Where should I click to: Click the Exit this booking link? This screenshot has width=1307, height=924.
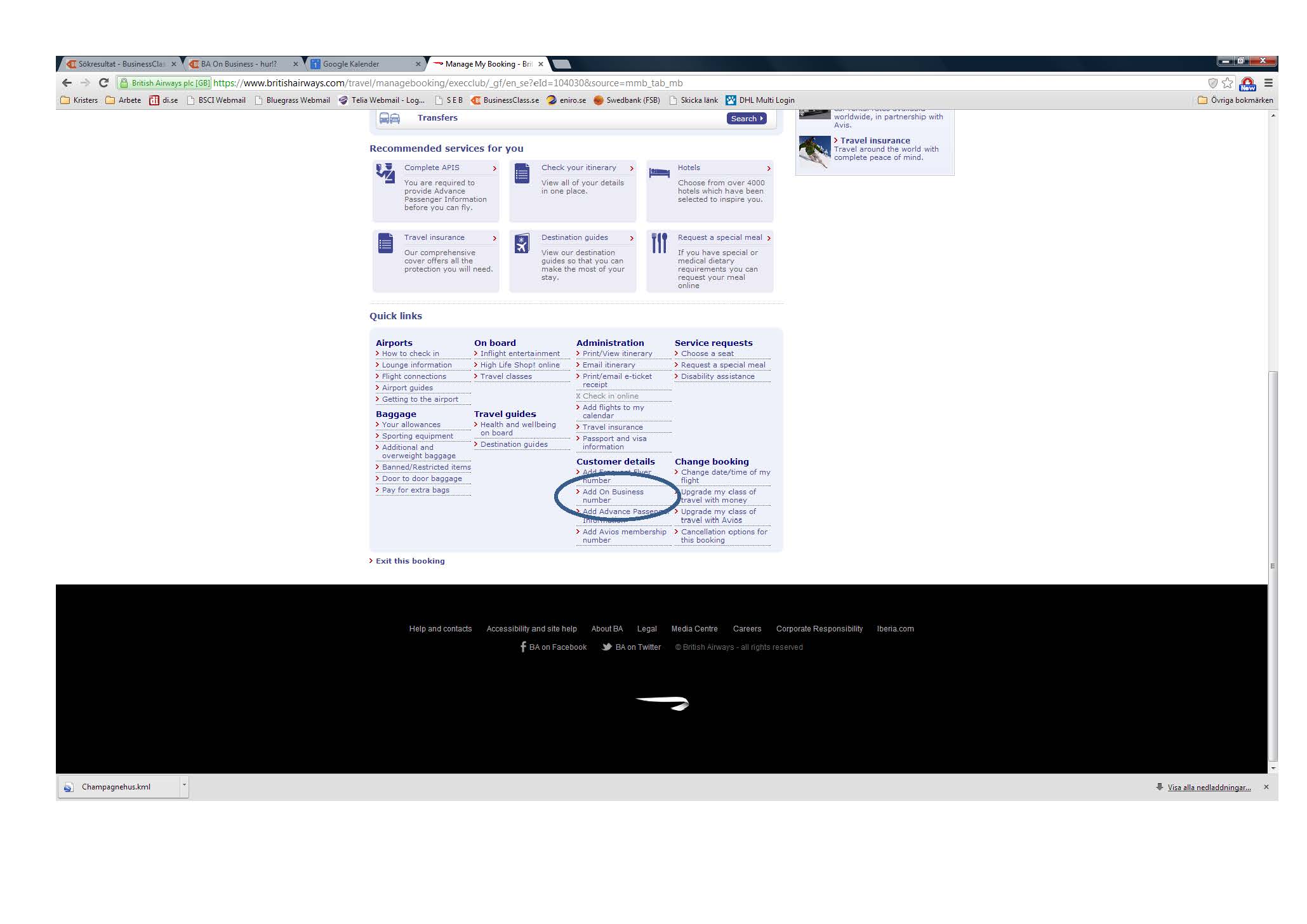(x=409, y=561)
